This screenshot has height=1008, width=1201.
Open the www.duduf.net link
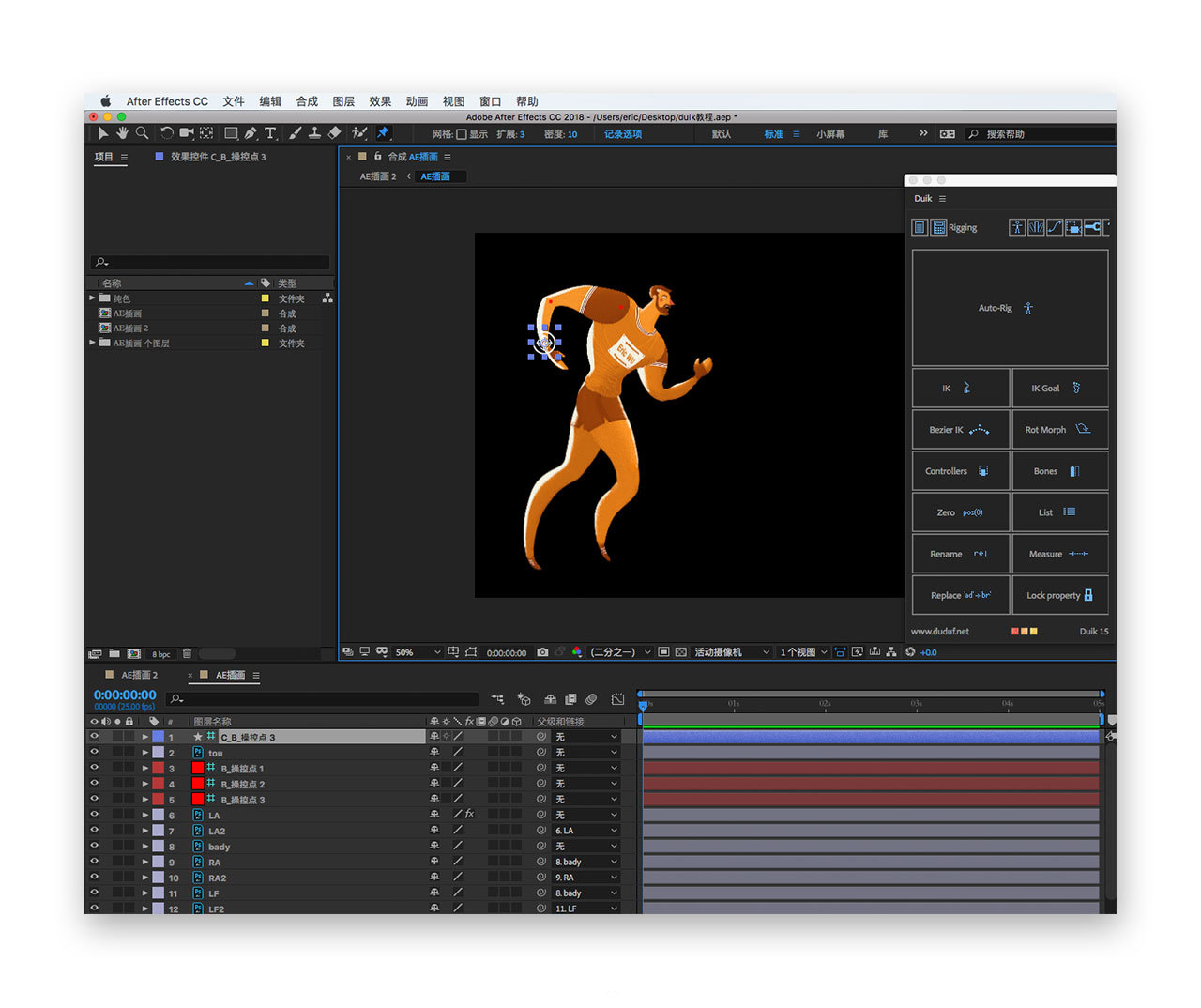[x=939, y=631]
